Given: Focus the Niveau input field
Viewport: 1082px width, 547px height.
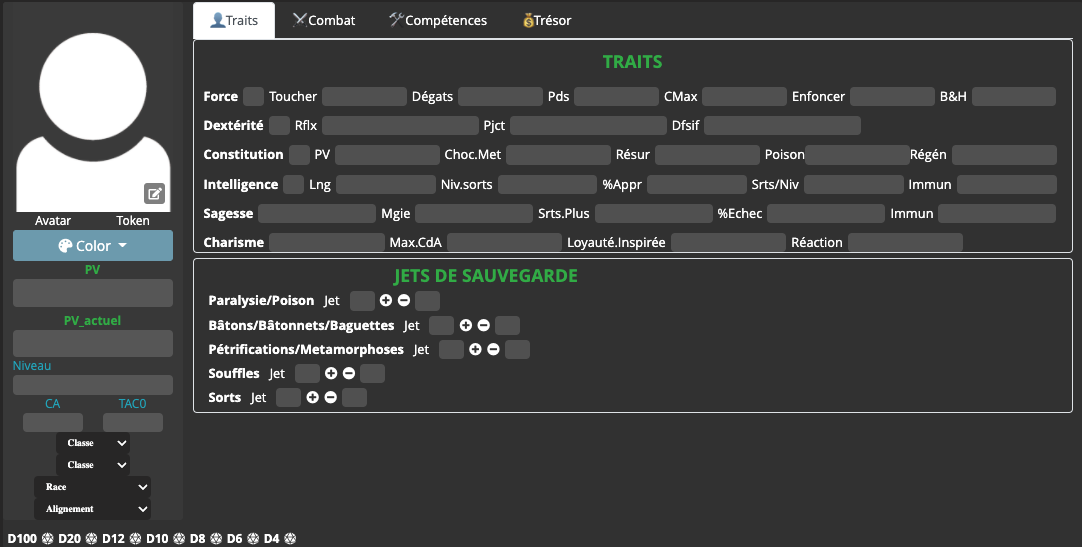Looking at the screenshot, I should click(x=92, y=385).
